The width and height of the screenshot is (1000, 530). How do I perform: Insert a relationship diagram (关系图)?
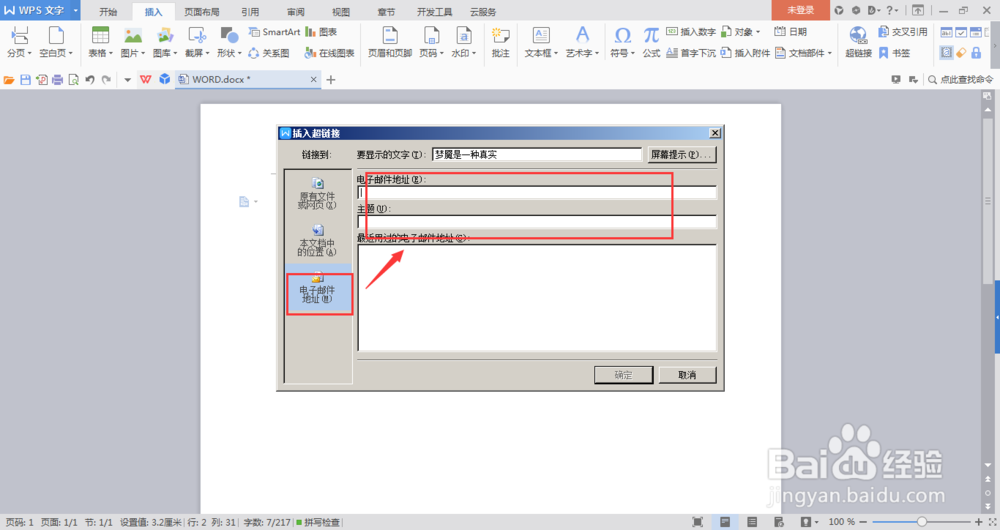coord(268,53)
